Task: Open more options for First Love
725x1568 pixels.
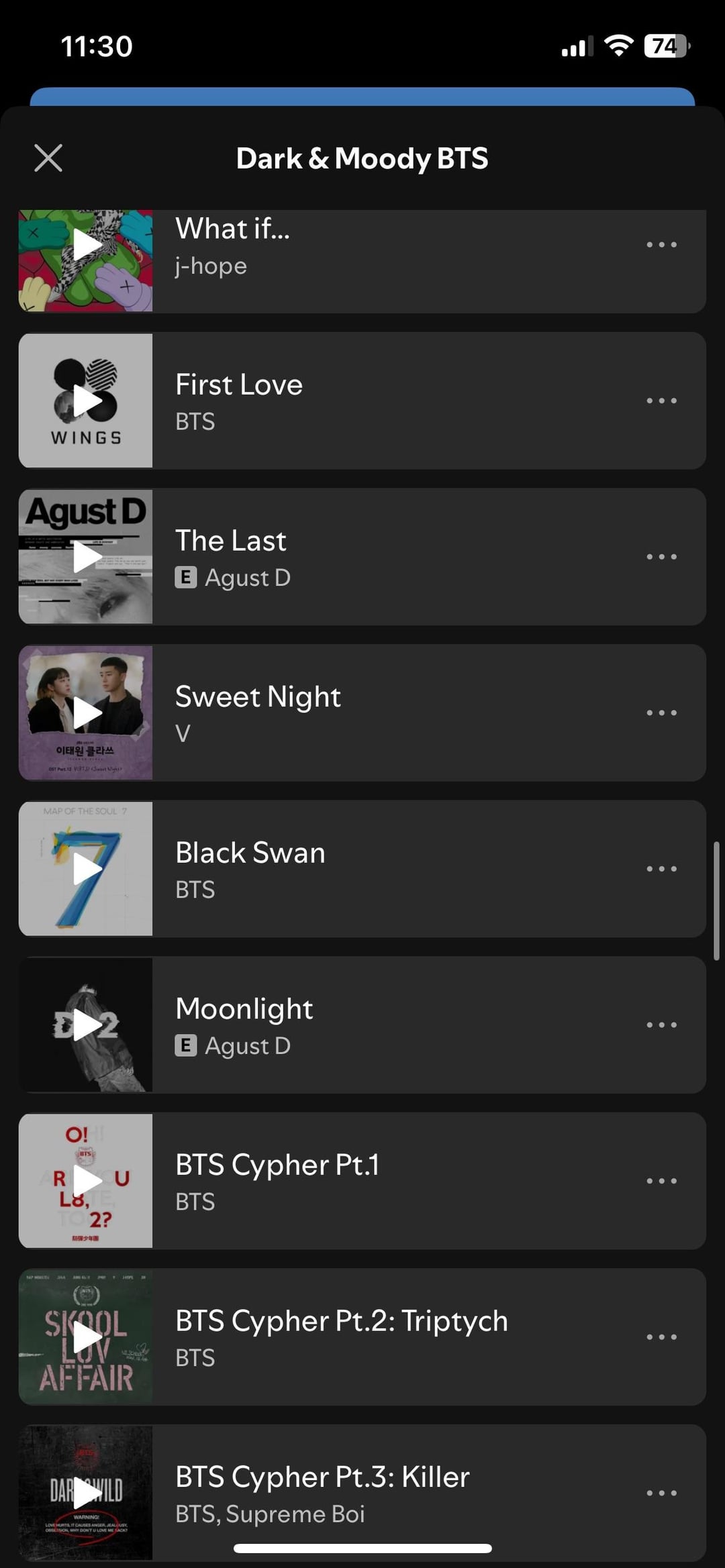Action: [x=661, y=401]
